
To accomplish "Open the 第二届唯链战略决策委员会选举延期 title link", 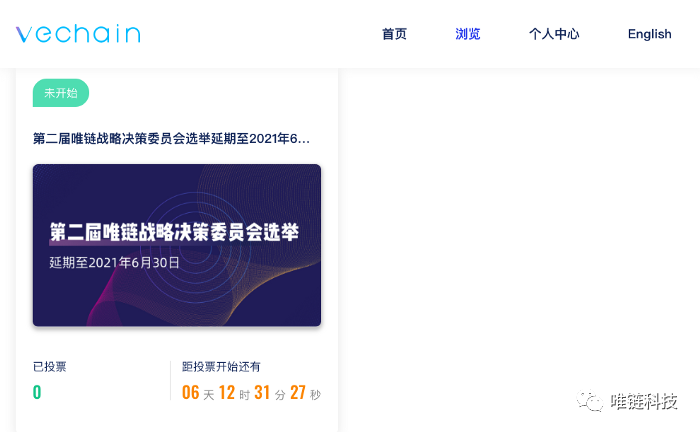I will 171,139.
